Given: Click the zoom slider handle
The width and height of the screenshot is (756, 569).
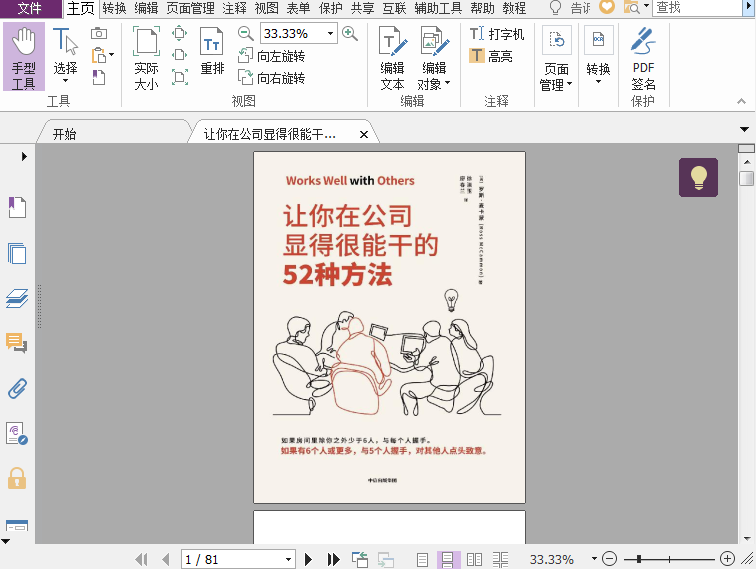Looking at the screenshot, I should coord(639,559).
